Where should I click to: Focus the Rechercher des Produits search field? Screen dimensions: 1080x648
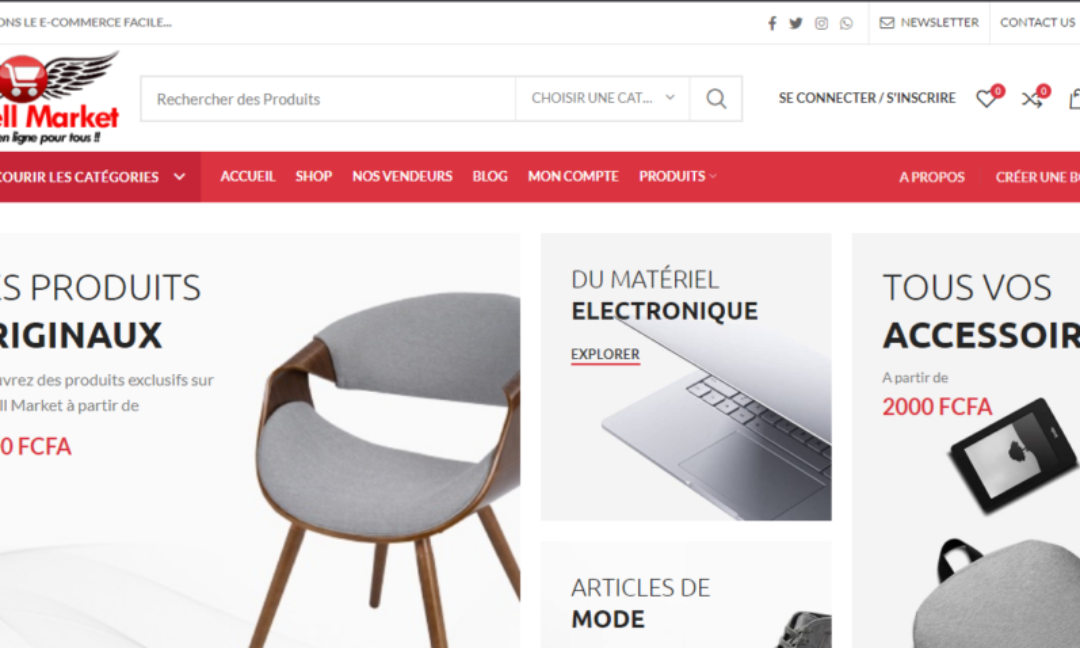[x=329, y=98]
